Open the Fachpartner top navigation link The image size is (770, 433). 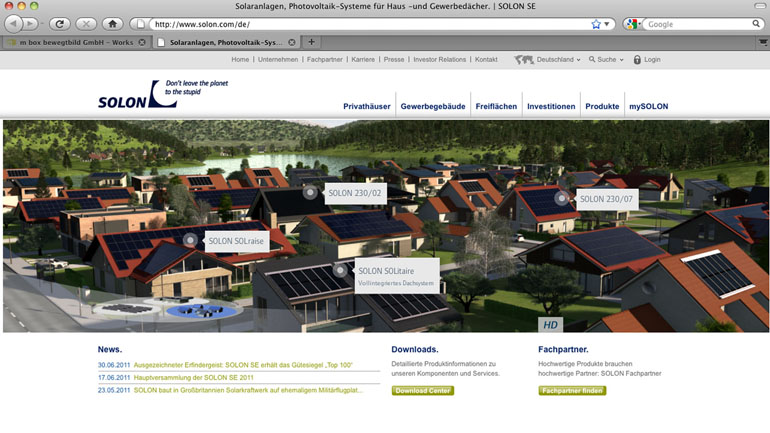325,59
